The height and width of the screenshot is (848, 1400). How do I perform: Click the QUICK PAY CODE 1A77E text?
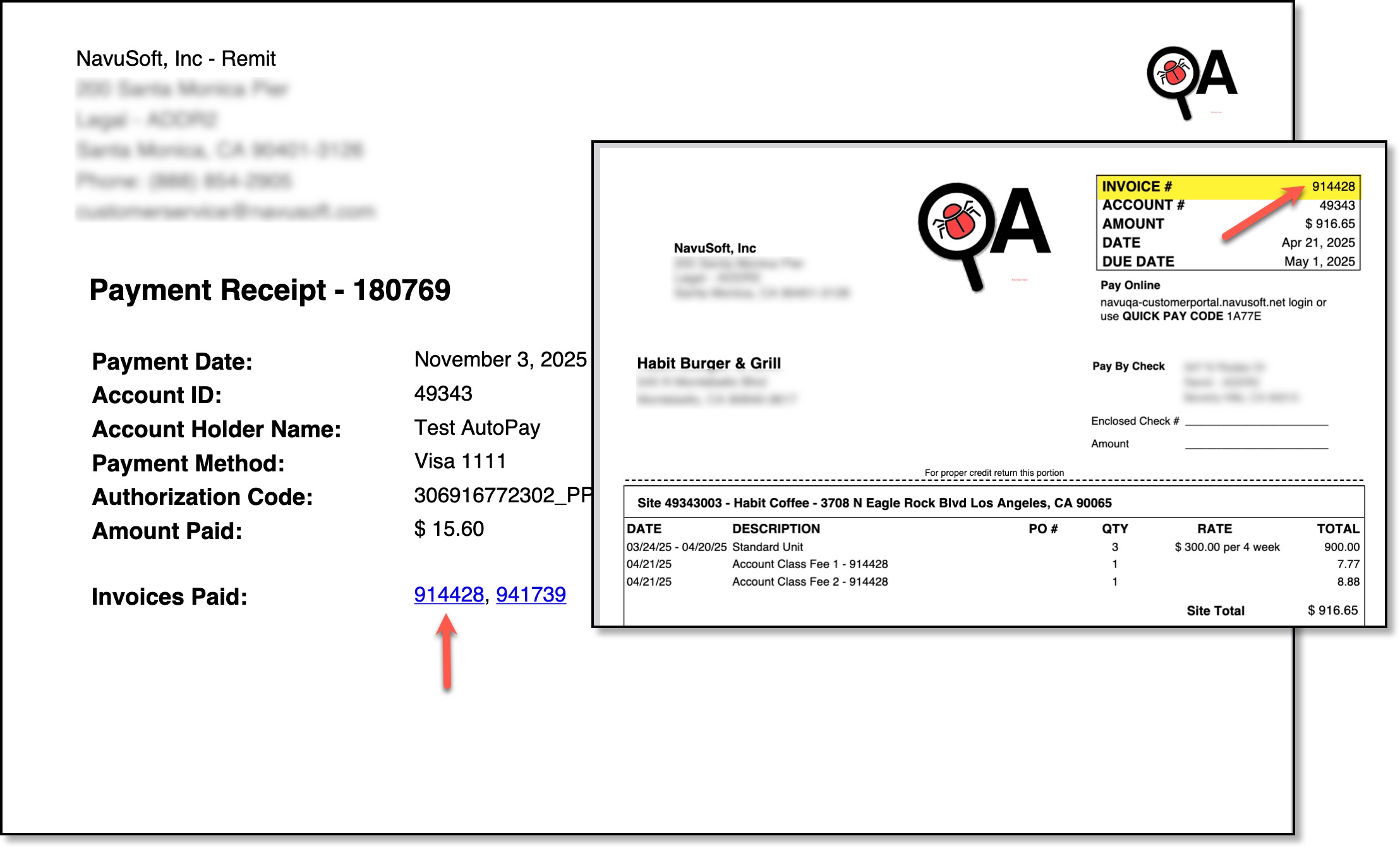[1191, 317]
